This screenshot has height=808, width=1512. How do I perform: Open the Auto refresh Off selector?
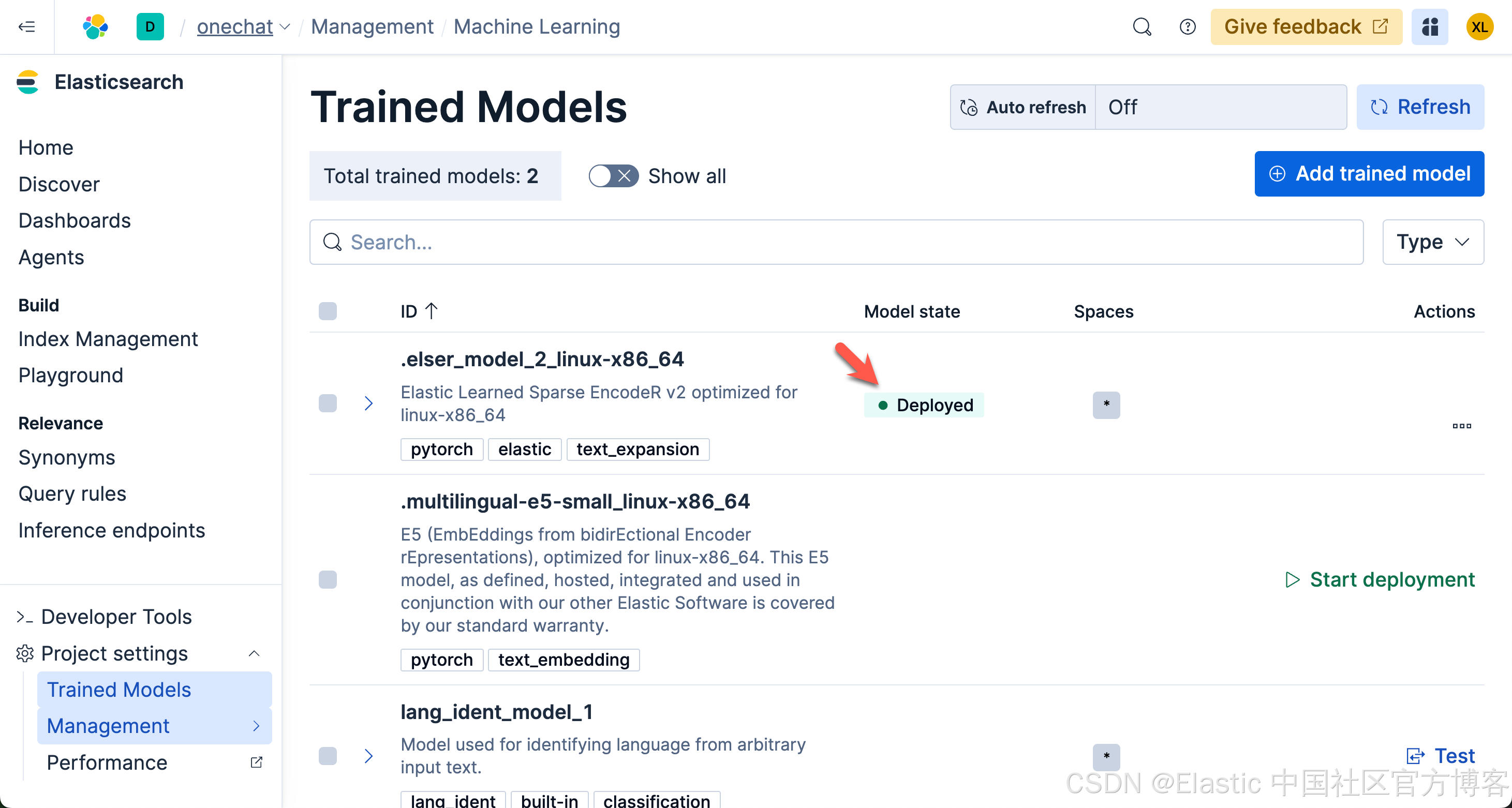tap(1221, 107)
